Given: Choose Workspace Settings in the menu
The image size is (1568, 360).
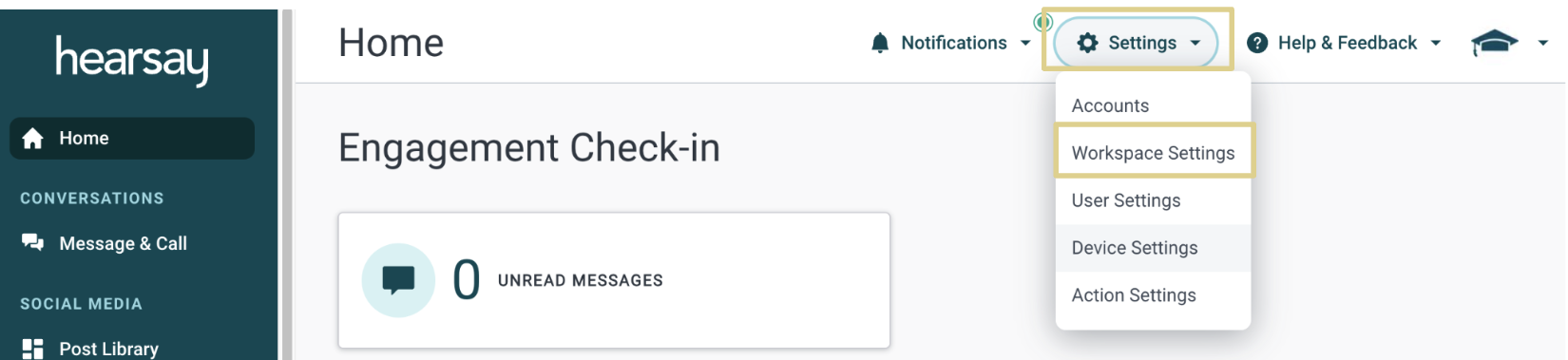Looking at the screenshot, I should click(x=1153, y=153).
